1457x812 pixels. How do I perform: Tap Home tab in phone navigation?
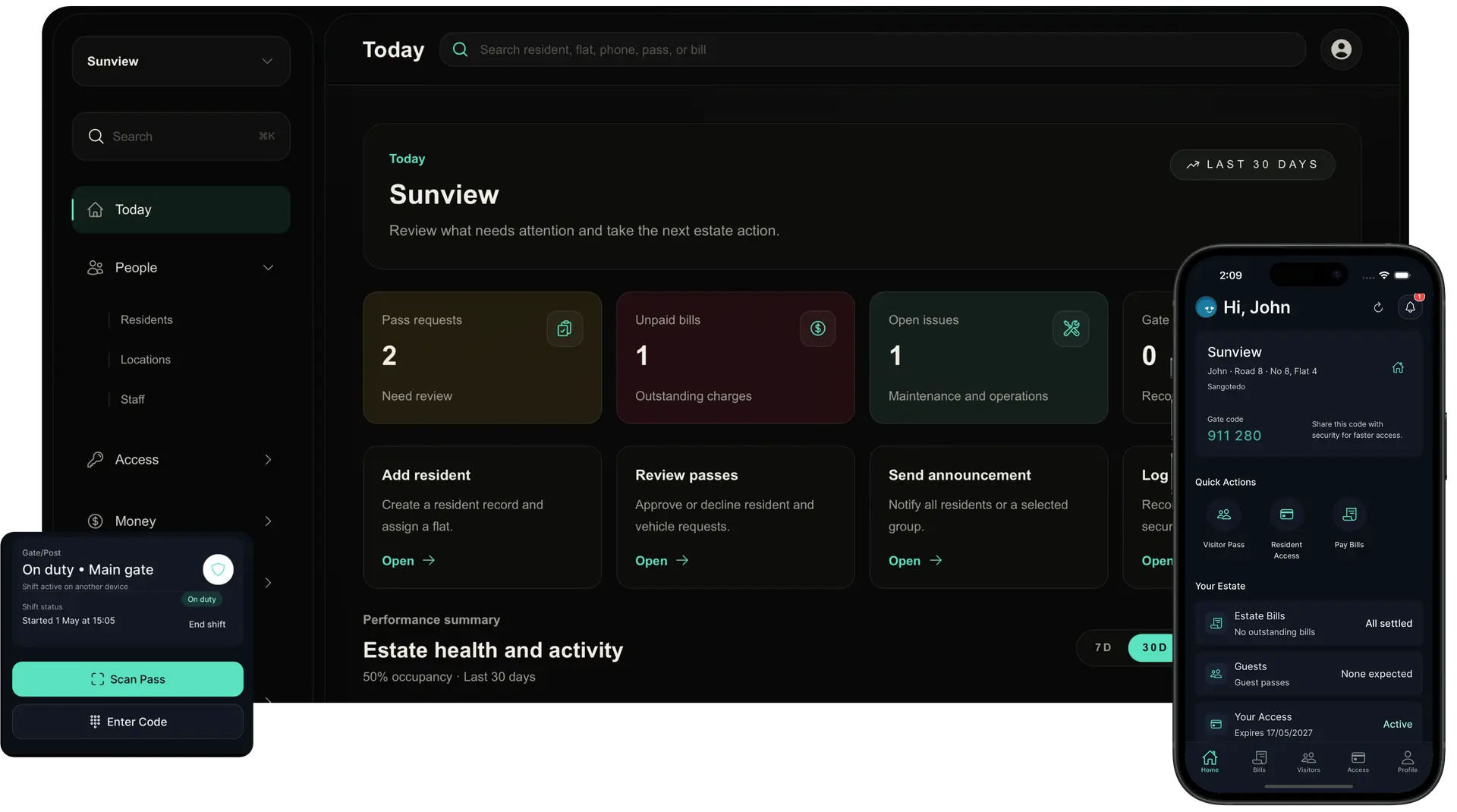coord(1210,761)
